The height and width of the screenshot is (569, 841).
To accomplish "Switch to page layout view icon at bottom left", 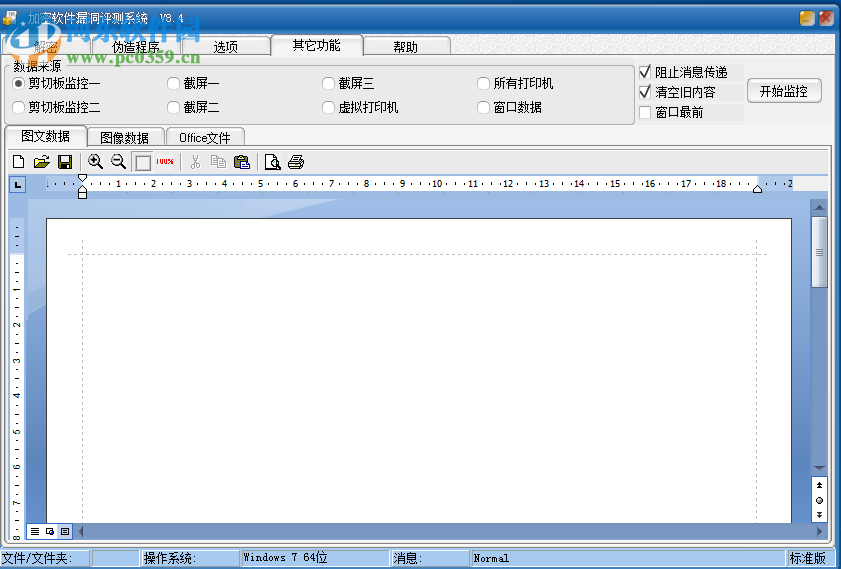I will click(x=50, y=531).
